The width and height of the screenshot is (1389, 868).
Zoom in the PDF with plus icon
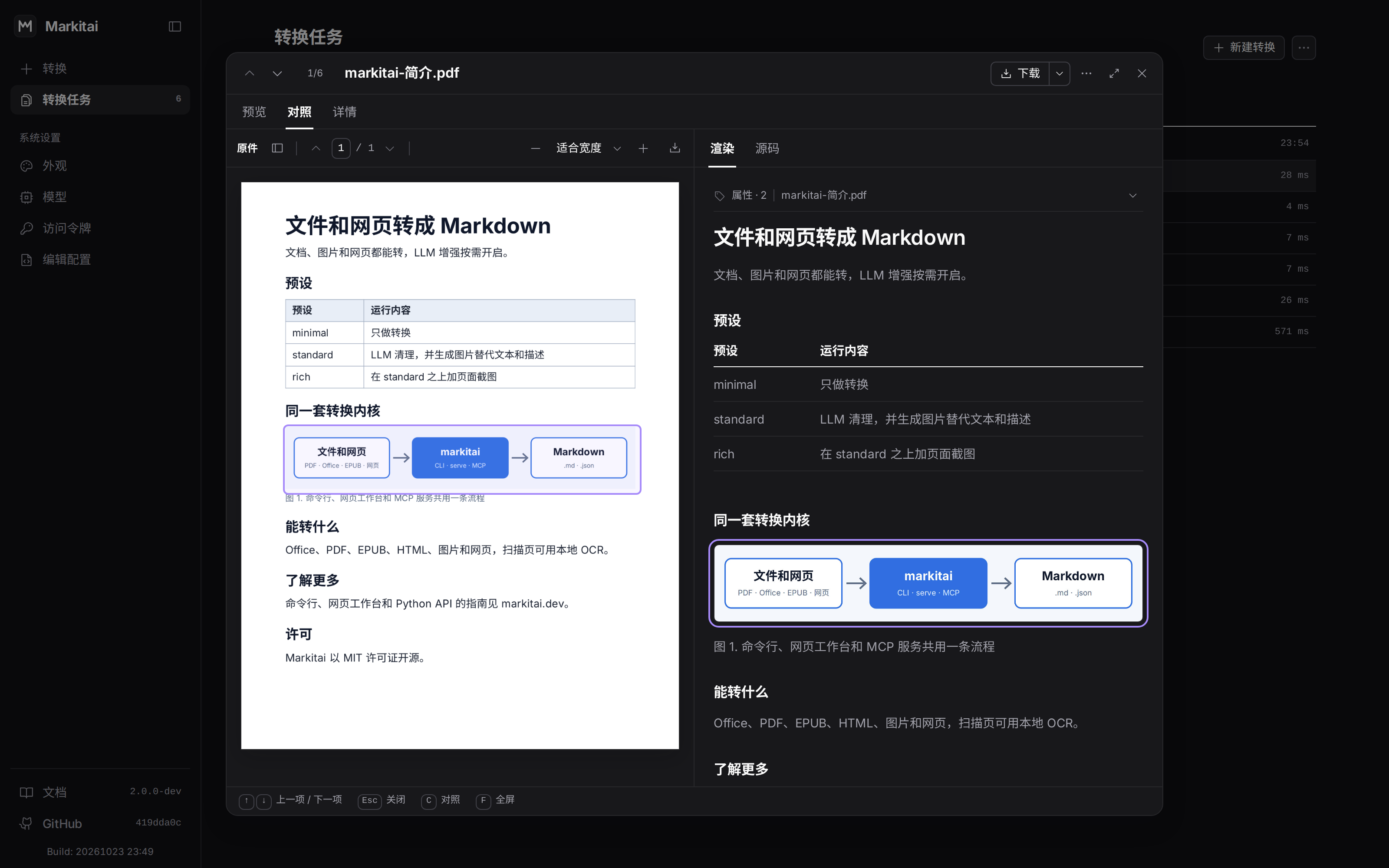click(x=643, y=148)
